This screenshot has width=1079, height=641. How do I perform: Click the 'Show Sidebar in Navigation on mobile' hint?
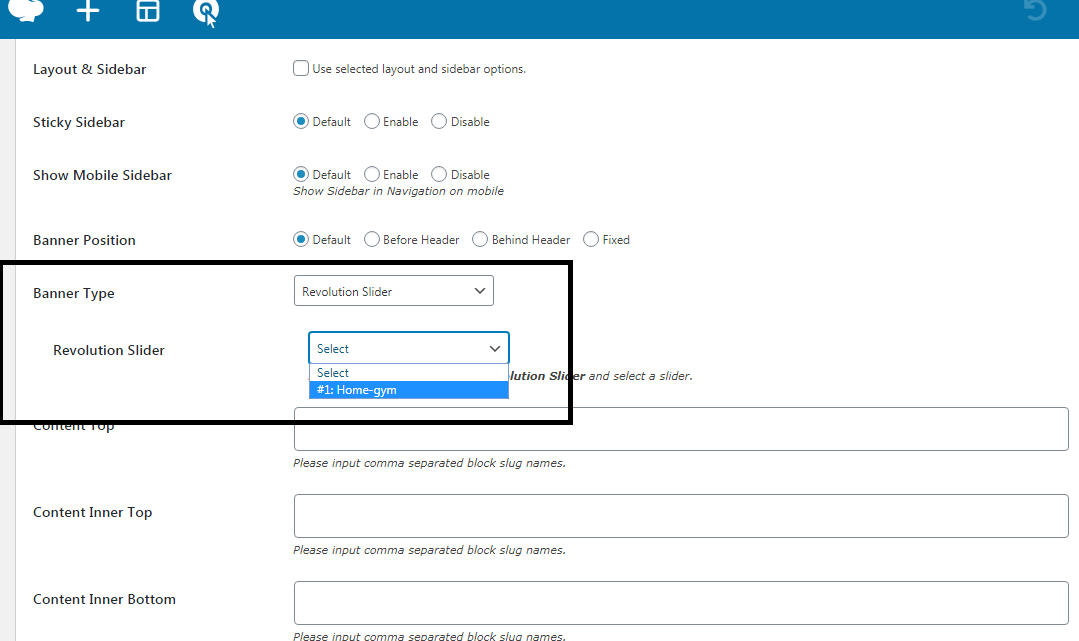tap(398, 191)
